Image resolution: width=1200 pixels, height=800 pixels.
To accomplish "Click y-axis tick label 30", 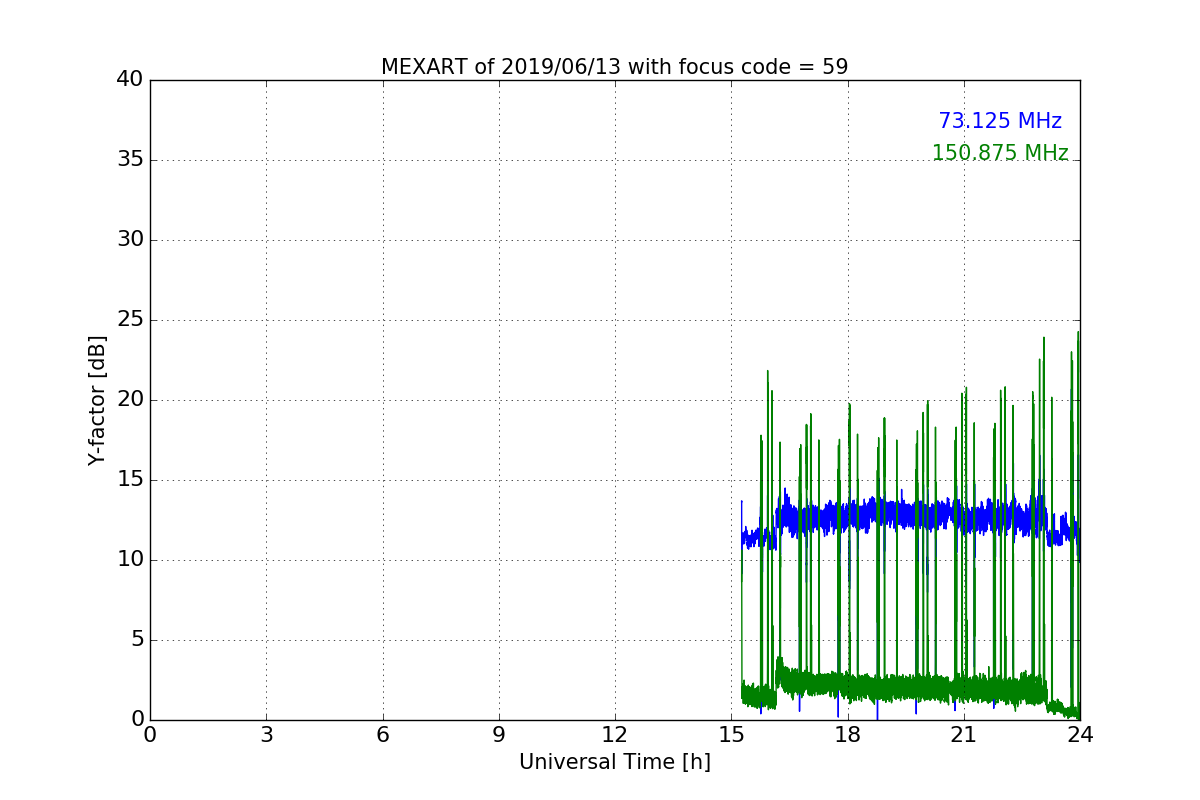I will coord(130,240).
